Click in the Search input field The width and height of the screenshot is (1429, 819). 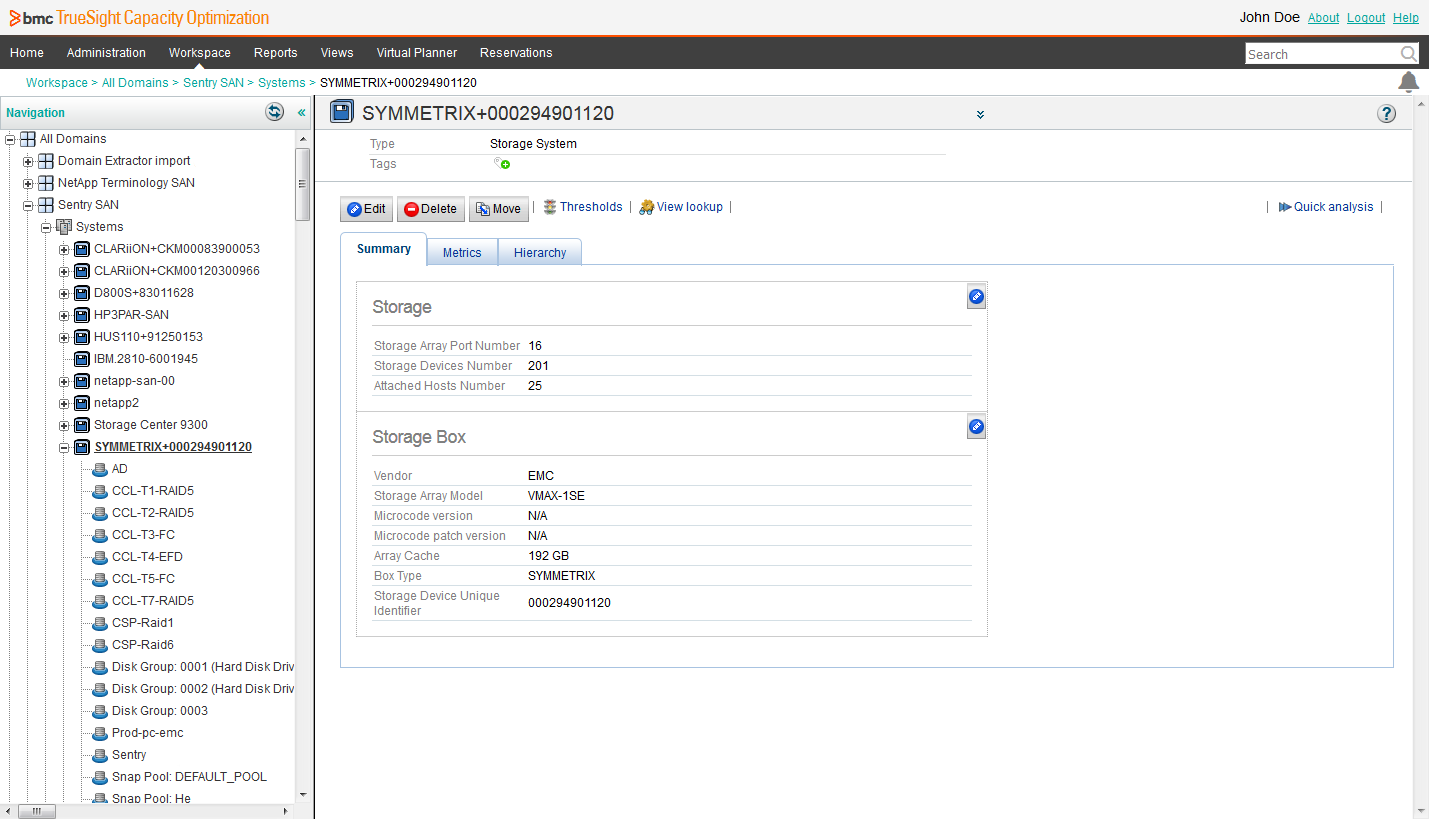[x=1322, y=54]
